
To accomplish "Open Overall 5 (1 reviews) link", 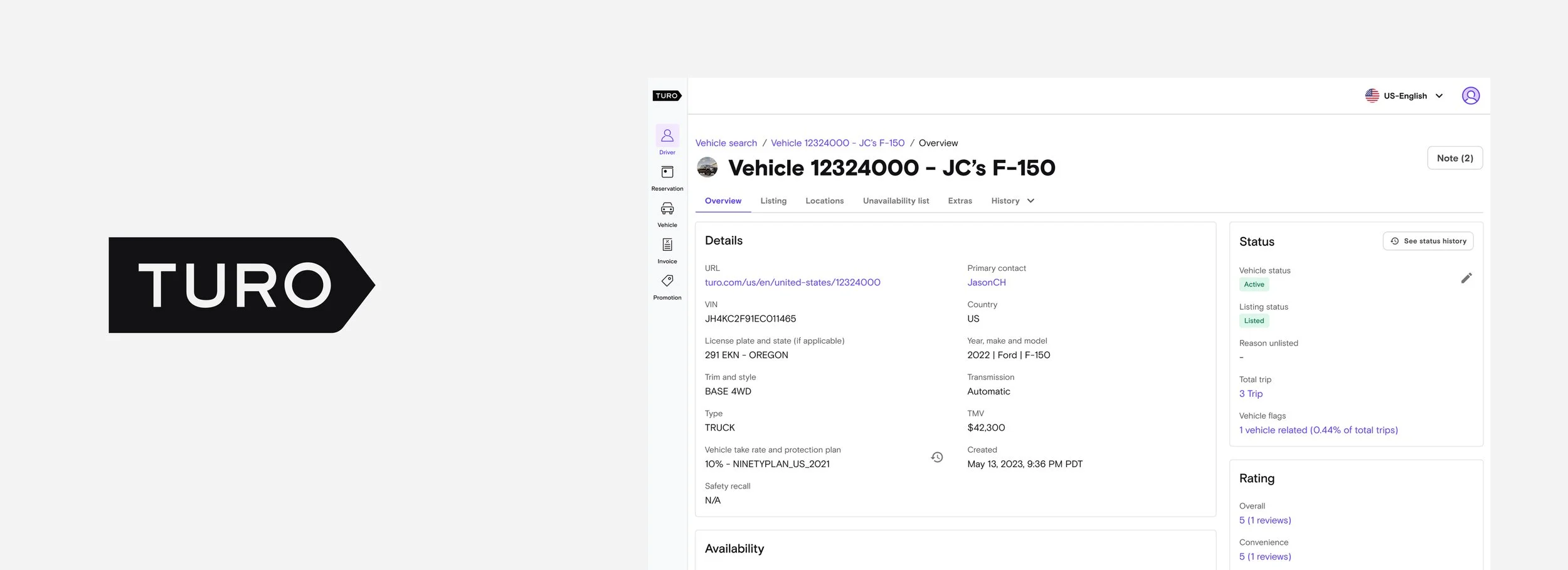I will [1265, 520].
